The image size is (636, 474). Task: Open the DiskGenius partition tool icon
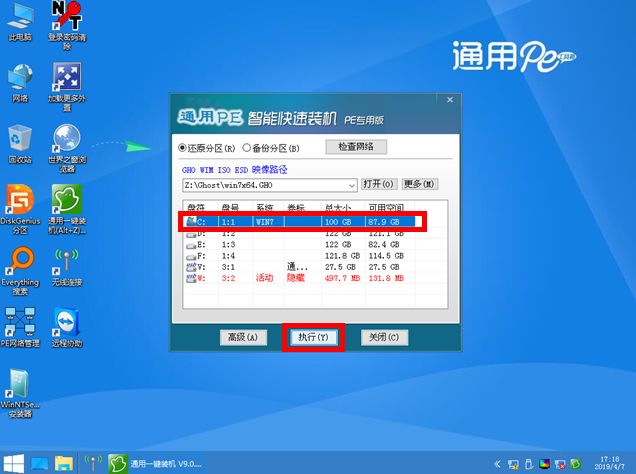point(20,198)
